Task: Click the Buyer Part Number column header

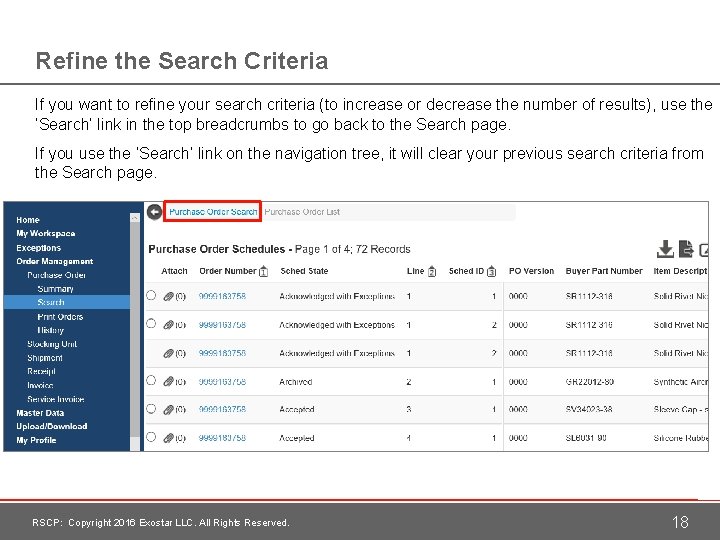Action: tap(604, 271)
